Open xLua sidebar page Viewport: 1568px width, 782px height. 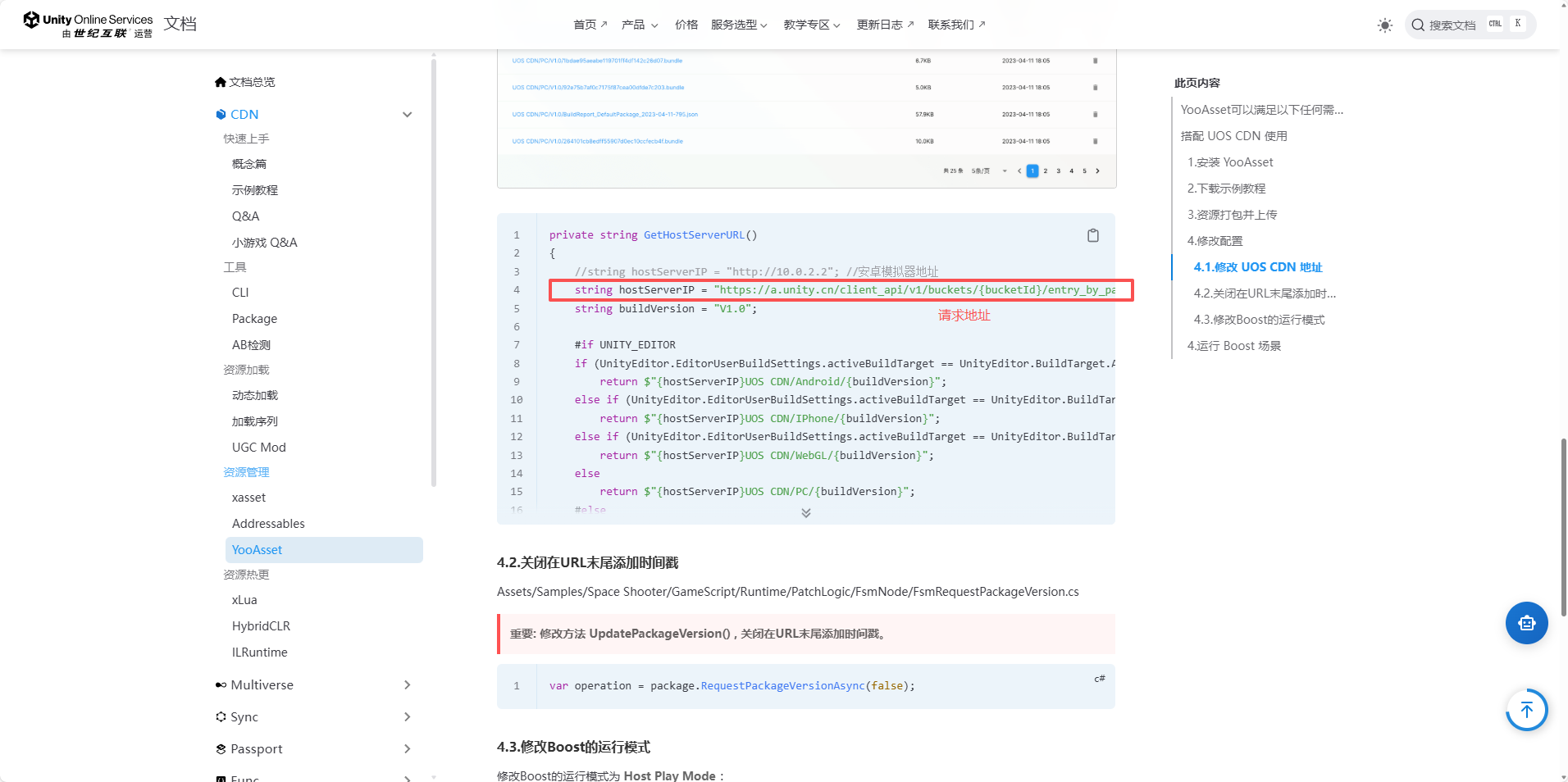click(x=244, y=600)
